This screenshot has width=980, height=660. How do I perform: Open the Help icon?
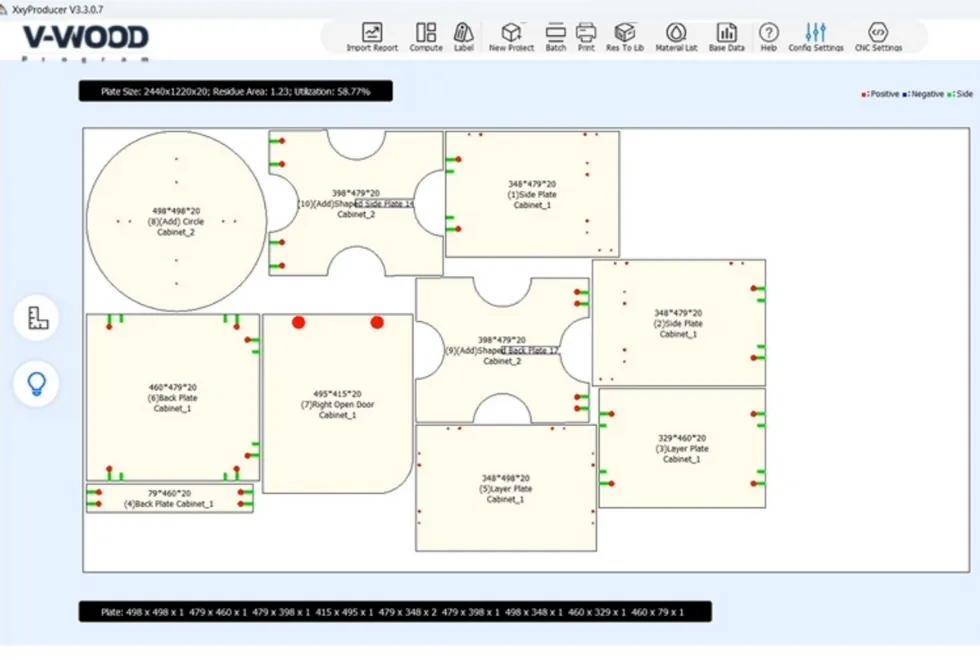pyautogui.click(x=768, y=36)
